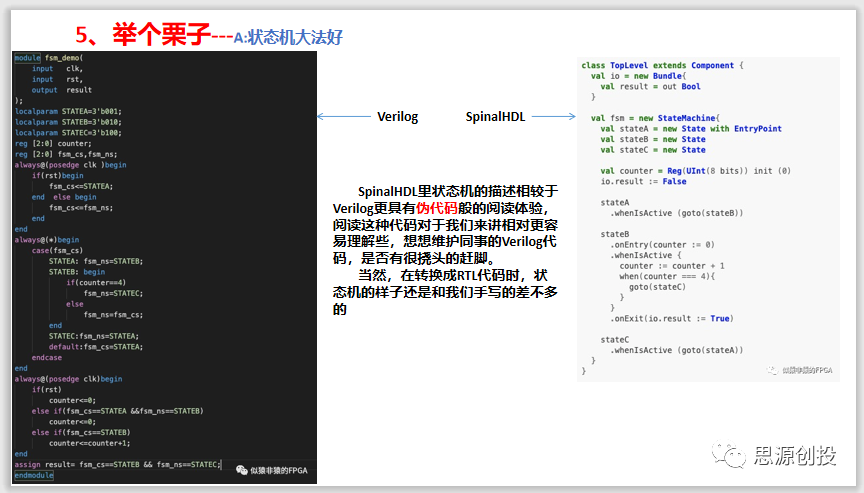Click 'input rst,' port line
This screenshot has height=493, width=864.
tap(57, 79)
